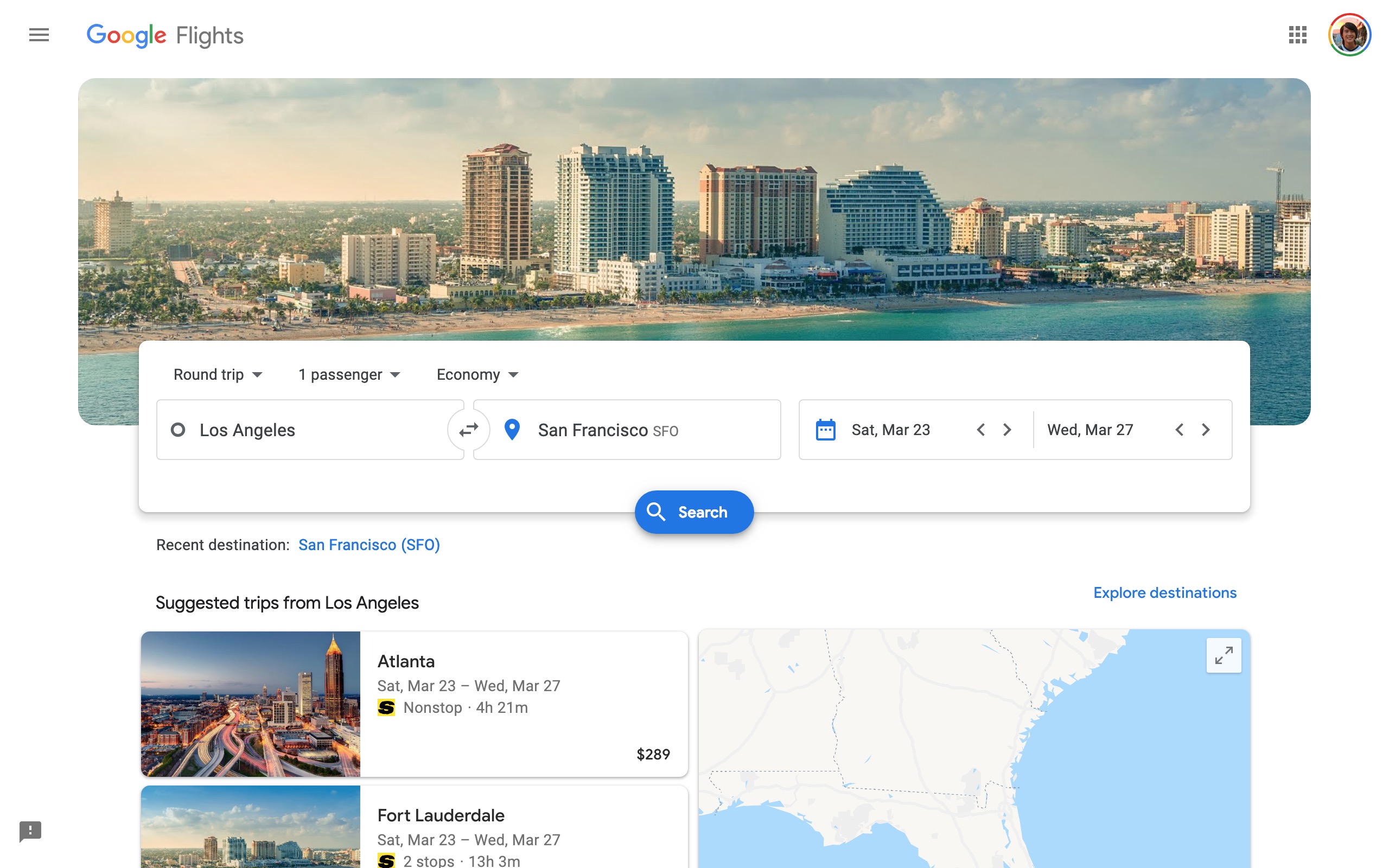Open the Google apps grid
Screen dimensions: 1389x868
point(1297,35)
